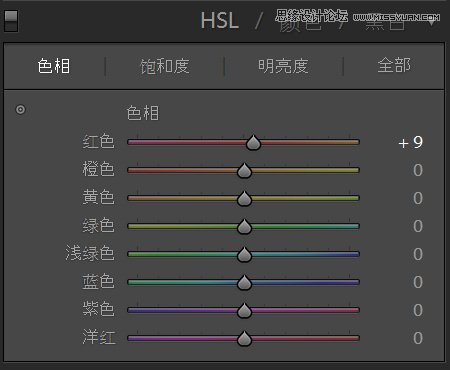Open the 饱和度 (Saturation) tab

(x=165, y=66)
